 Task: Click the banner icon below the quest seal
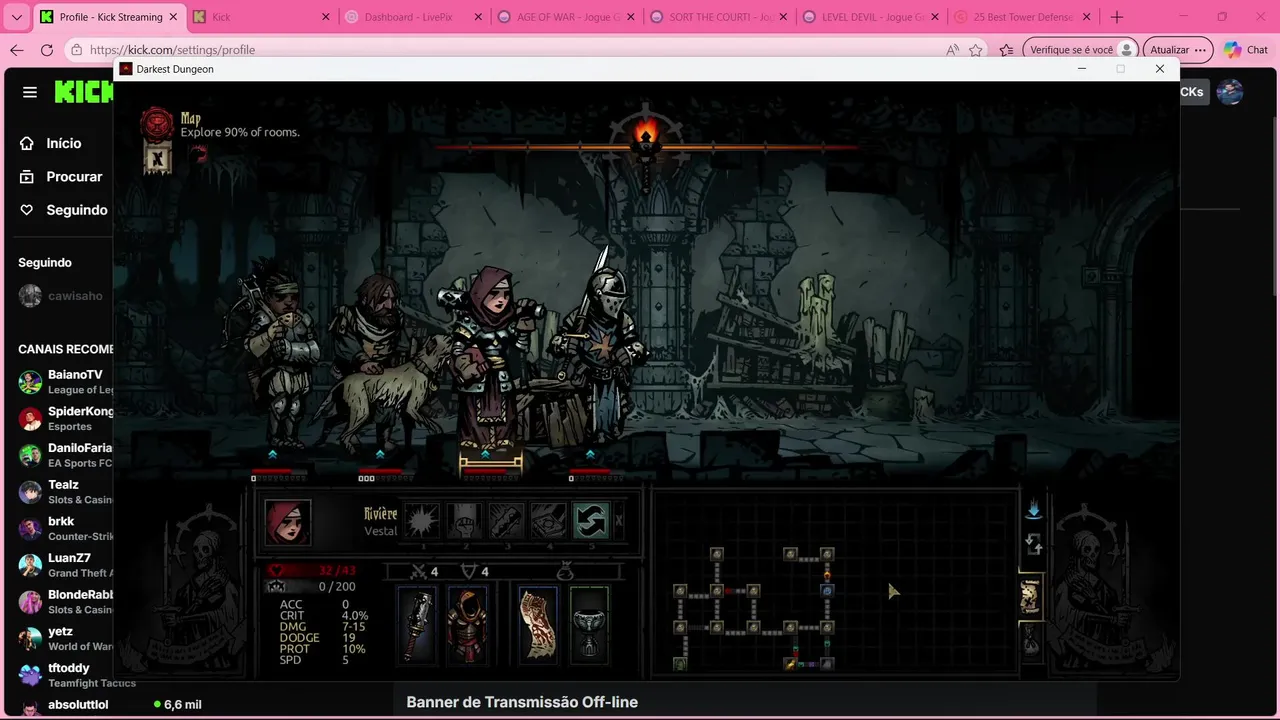pos(156,158)
